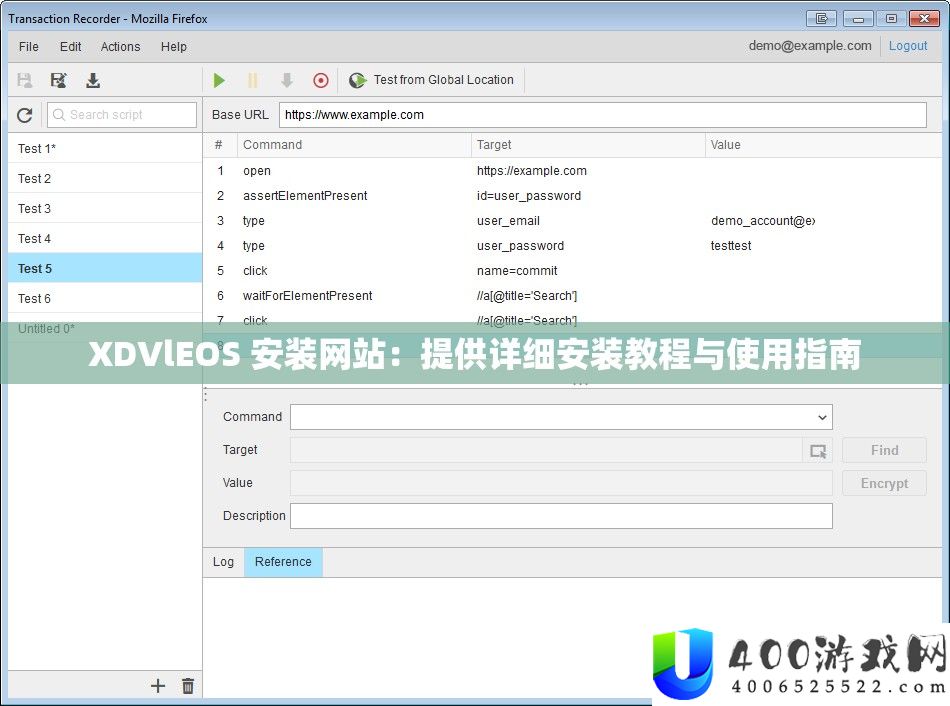Click the user_password target in row 4
This screenshot has height=706, width=950.
click(x=520, y=246)
